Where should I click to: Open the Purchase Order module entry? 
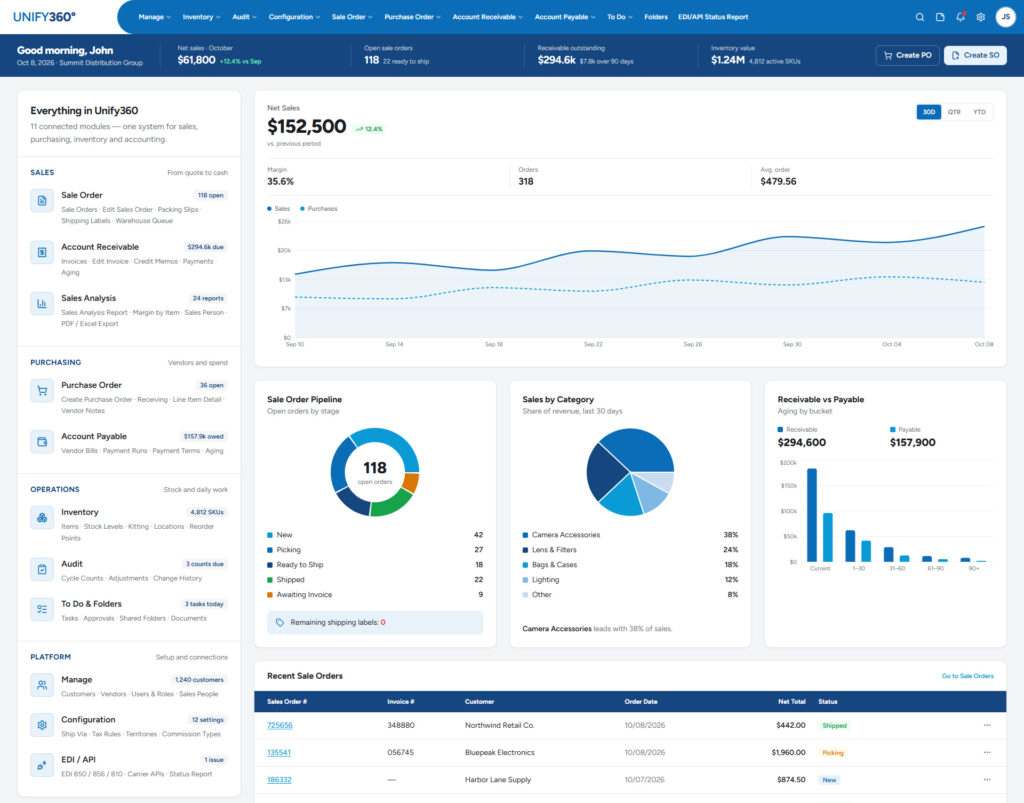coord(129,397)
